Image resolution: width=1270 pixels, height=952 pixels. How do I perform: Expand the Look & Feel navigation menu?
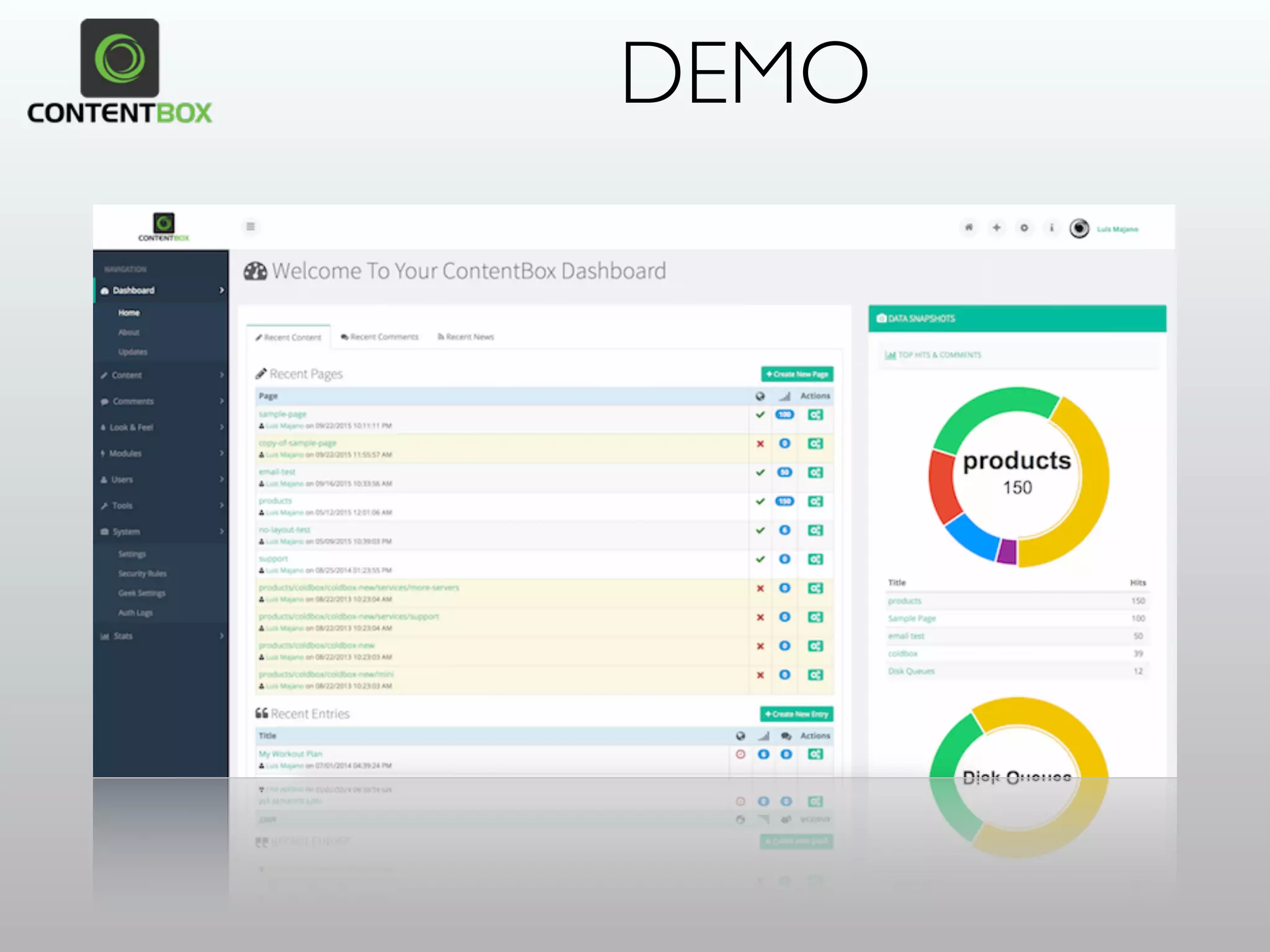[161, 428]
